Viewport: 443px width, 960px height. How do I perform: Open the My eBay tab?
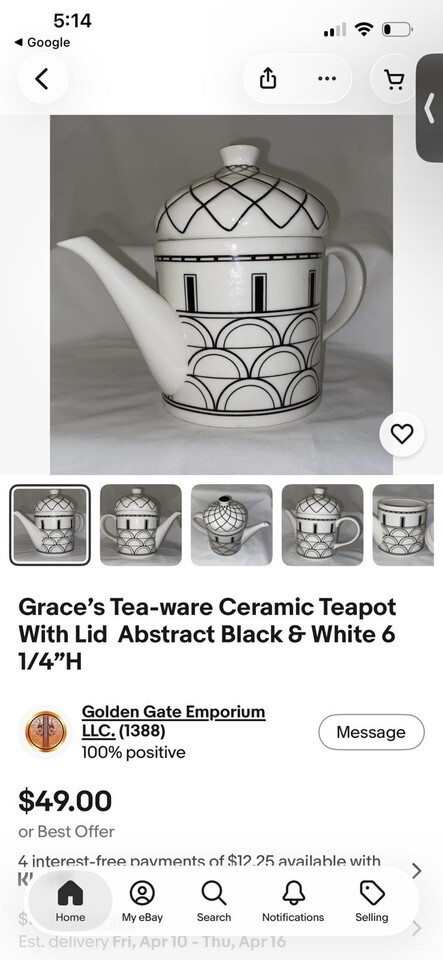click(142, 901)
